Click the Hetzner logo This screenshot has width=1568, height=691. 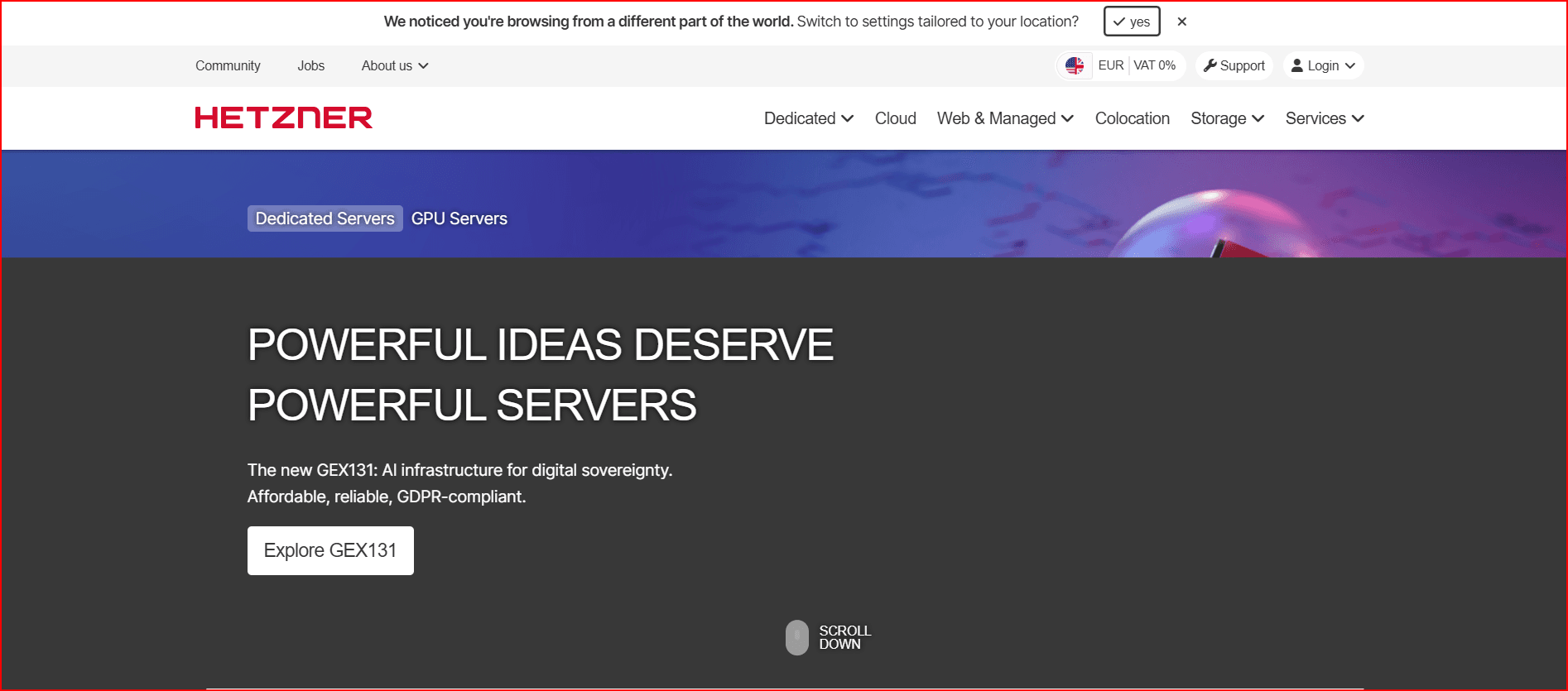click(x=283, y=118)
